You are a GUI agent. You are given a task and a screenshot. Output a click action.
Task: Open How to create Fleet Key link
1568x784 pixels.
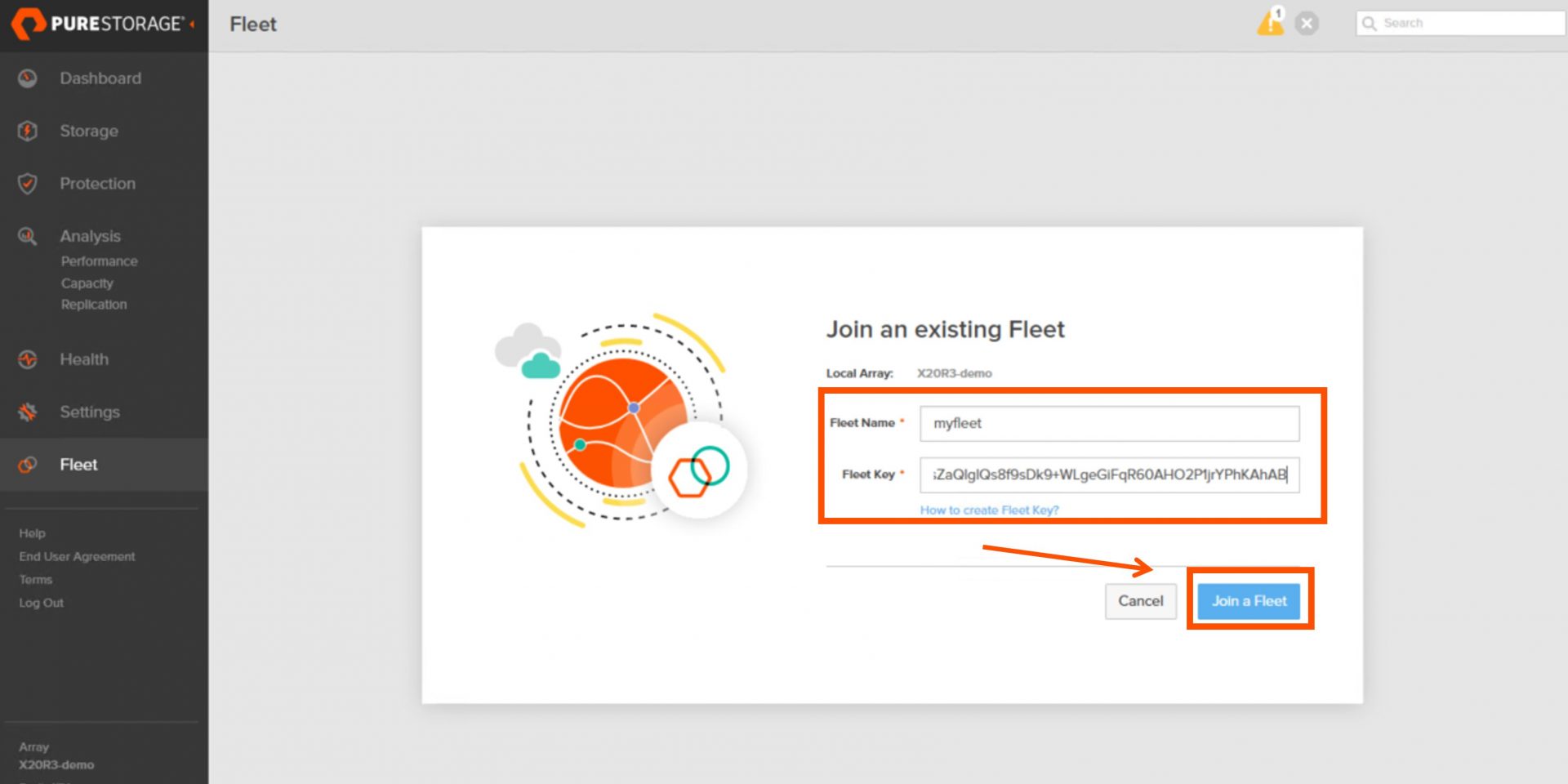click(990, 510)
